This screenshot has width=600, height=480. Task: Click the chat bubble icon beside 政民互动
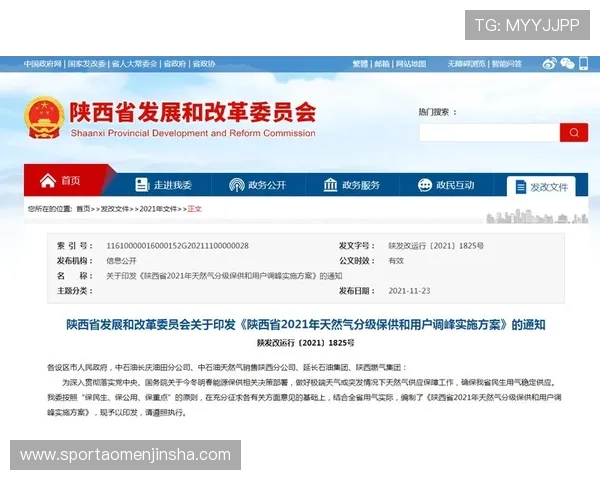pyautogui.click(x=425, y=185)
